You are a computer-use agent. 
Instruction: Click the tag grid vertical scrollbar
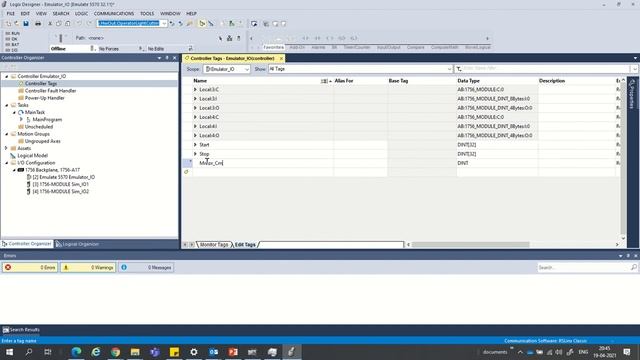coord(623,159)
